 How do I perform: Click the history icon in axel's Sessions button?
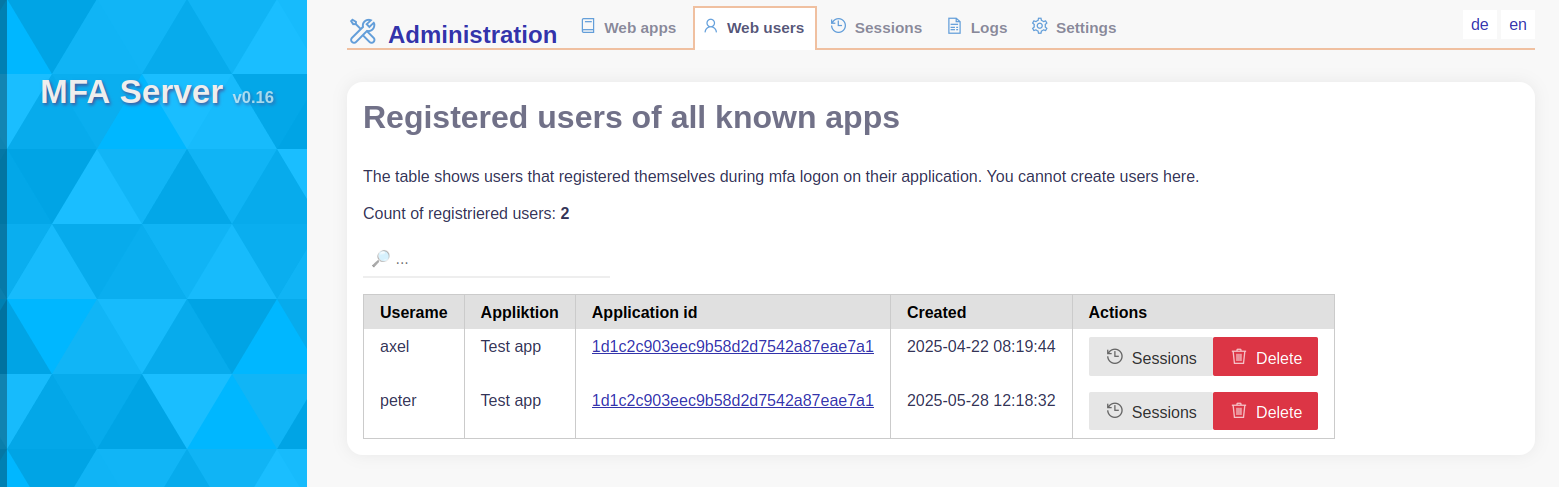point(1114,357)
